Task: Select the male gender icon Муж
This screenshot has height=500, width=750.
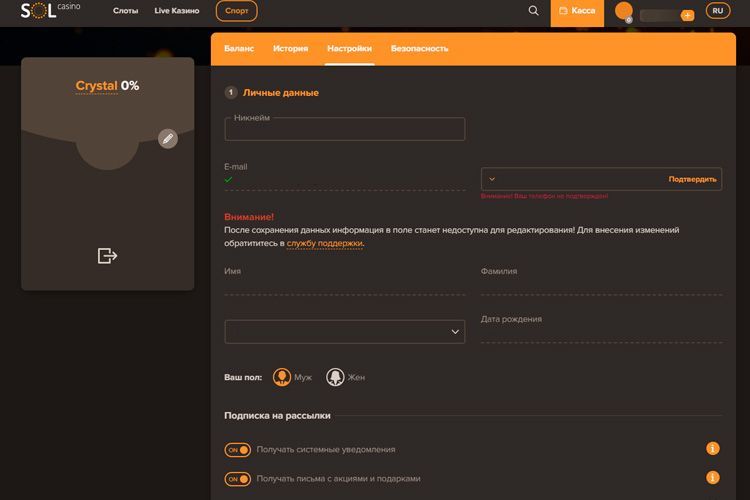Action: pos(282,377)
